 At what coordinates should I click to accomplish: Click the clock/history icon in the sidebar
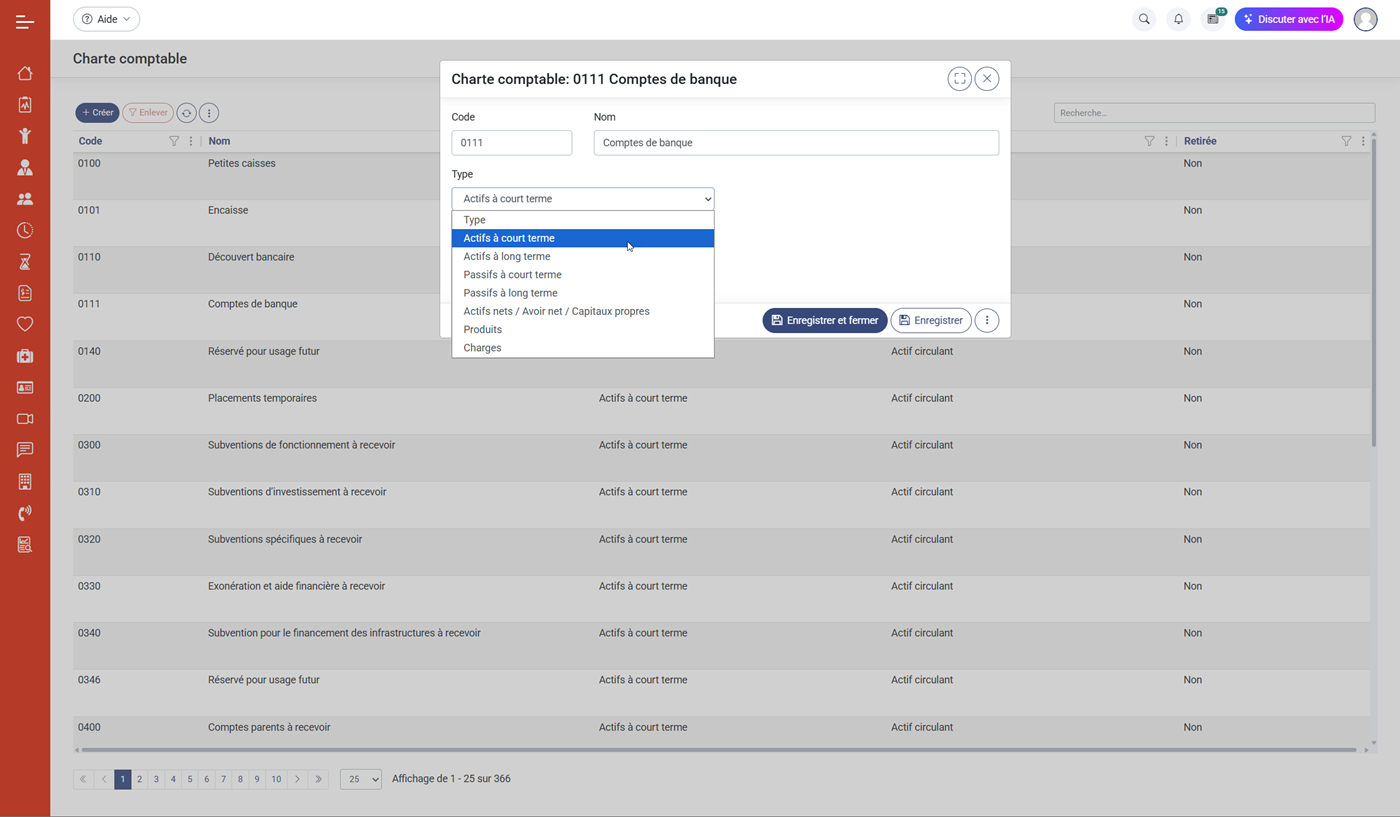[x=24, y=230]
